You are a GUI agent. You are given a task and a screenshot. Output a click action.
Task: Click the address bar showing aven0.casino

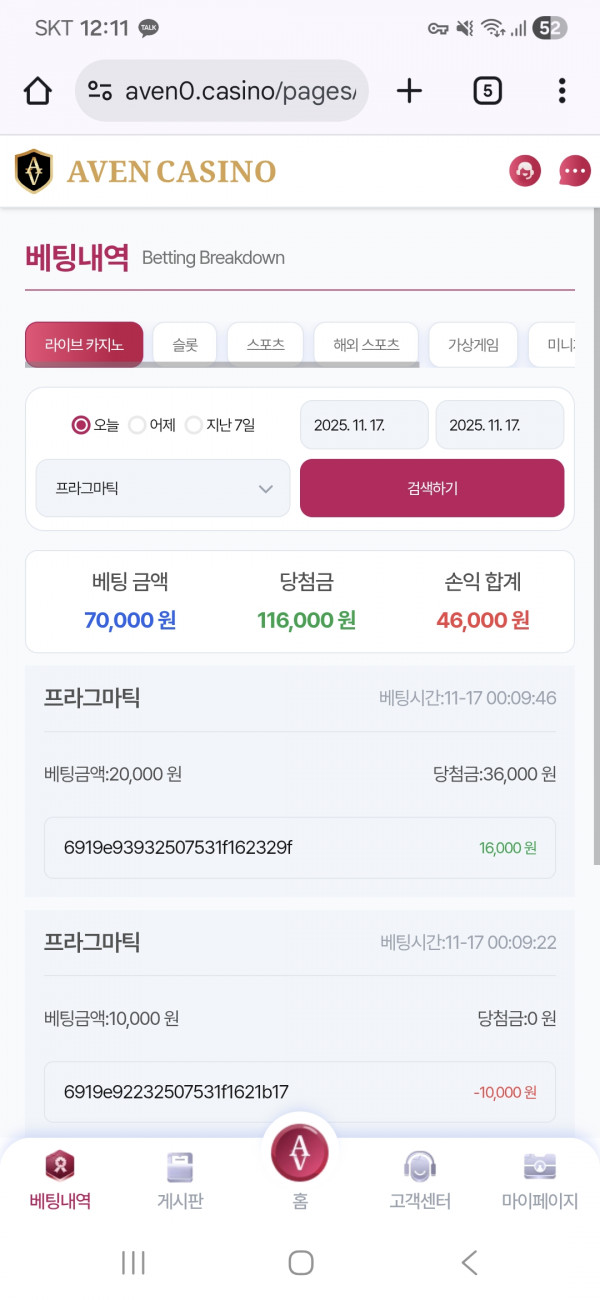[221, 90]
